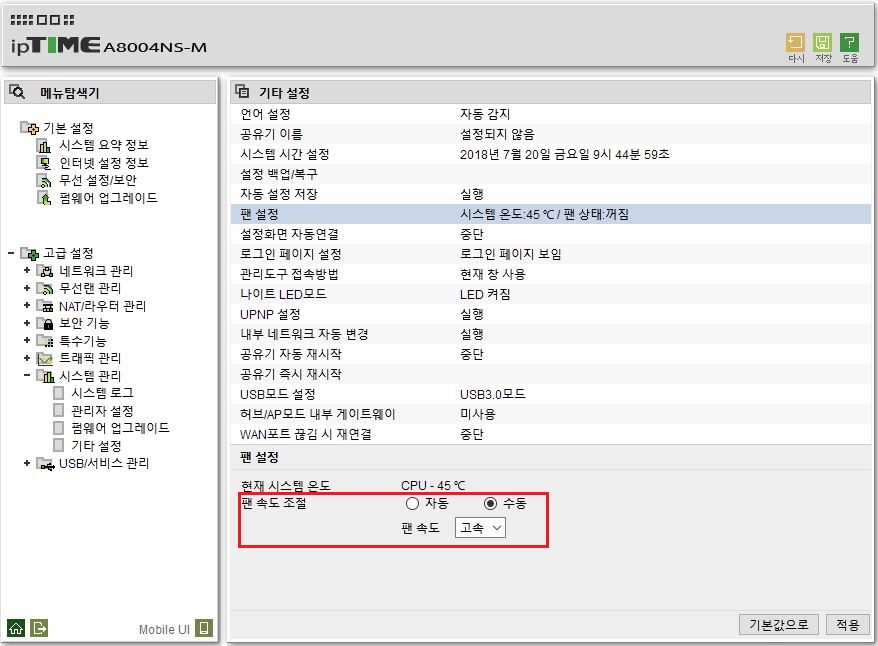878x646 pixels.
Task: Click the home icon at bottom left
Action: (x=16, y=628)
